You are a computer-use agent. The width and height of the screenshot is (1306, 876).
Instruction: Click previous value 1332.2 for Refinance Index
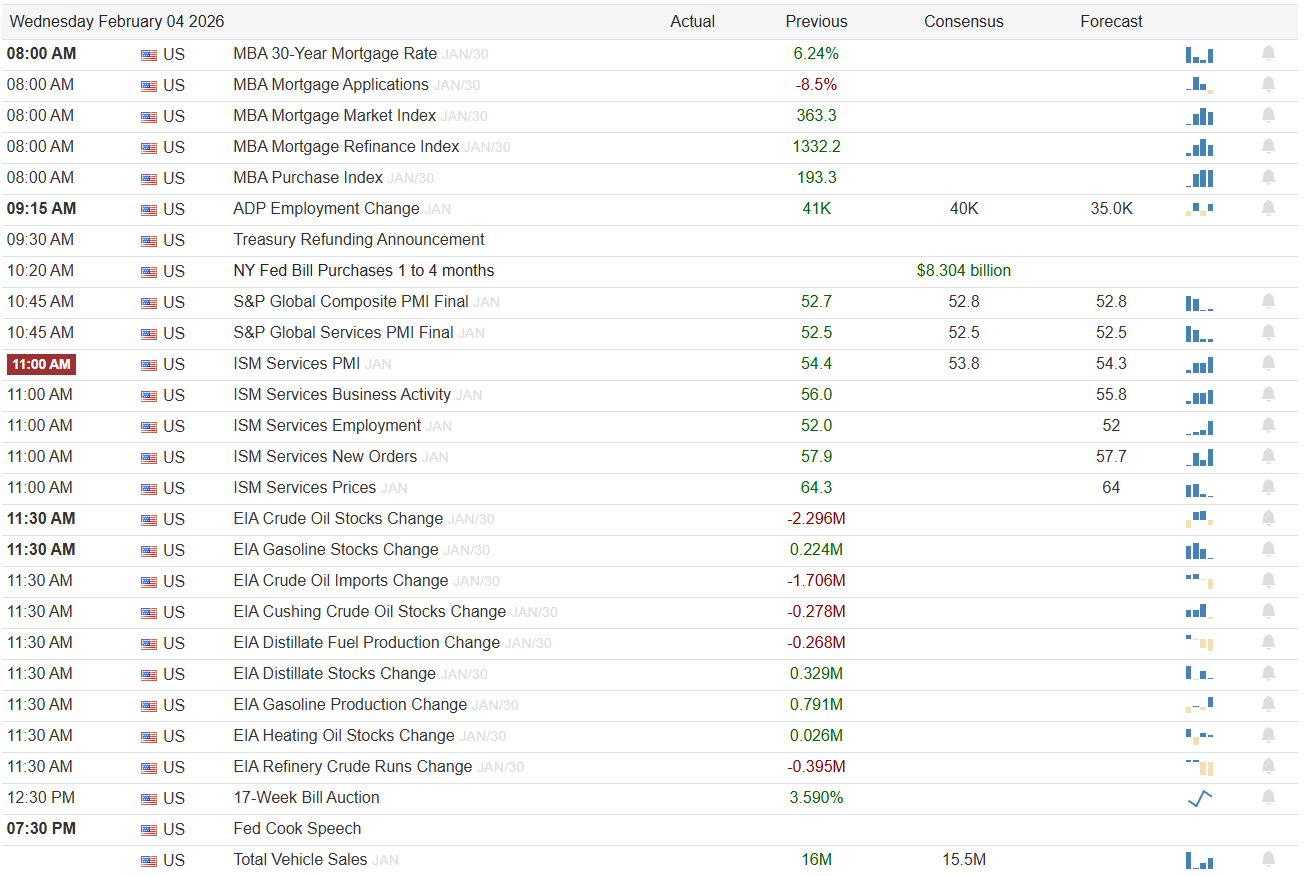(x=816, y=146)
